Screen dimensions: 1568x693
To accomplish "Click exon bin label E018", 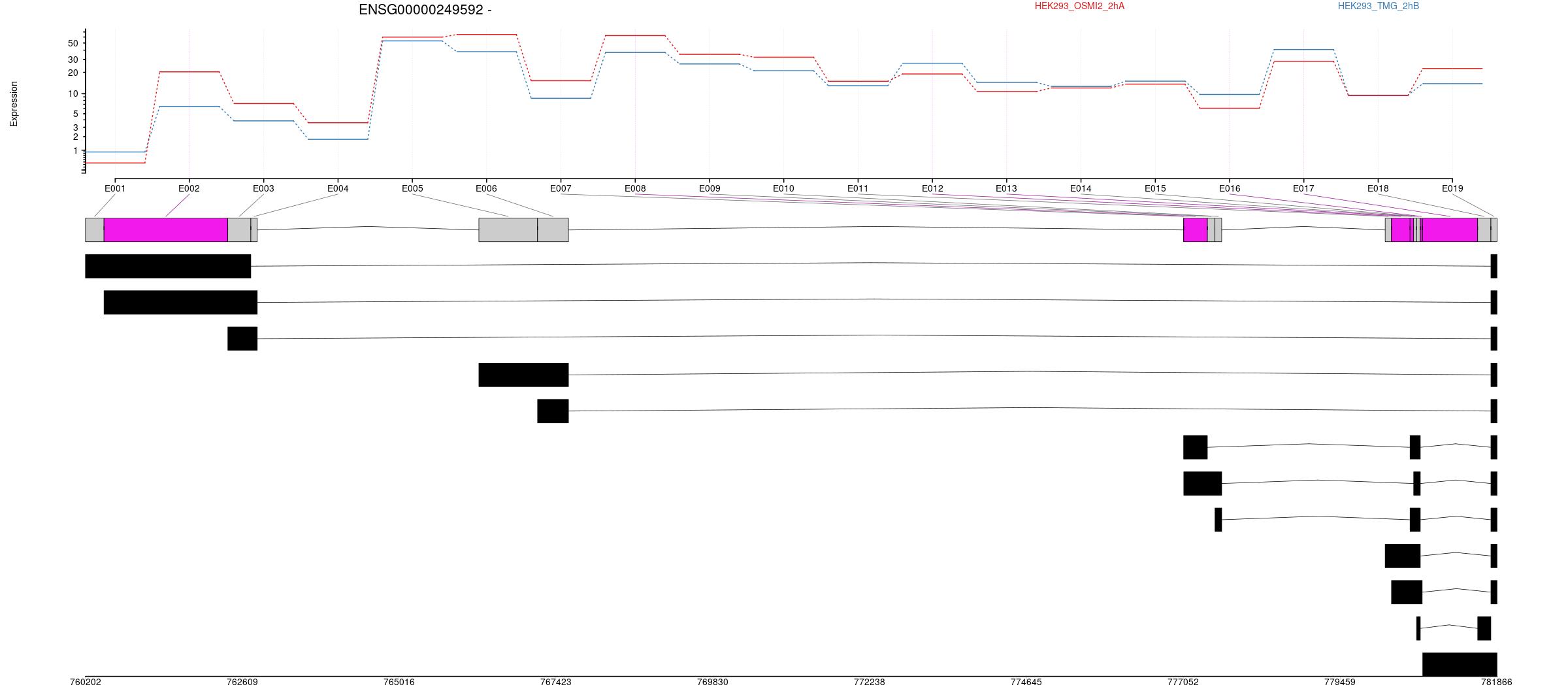I will click(1378, 188).
